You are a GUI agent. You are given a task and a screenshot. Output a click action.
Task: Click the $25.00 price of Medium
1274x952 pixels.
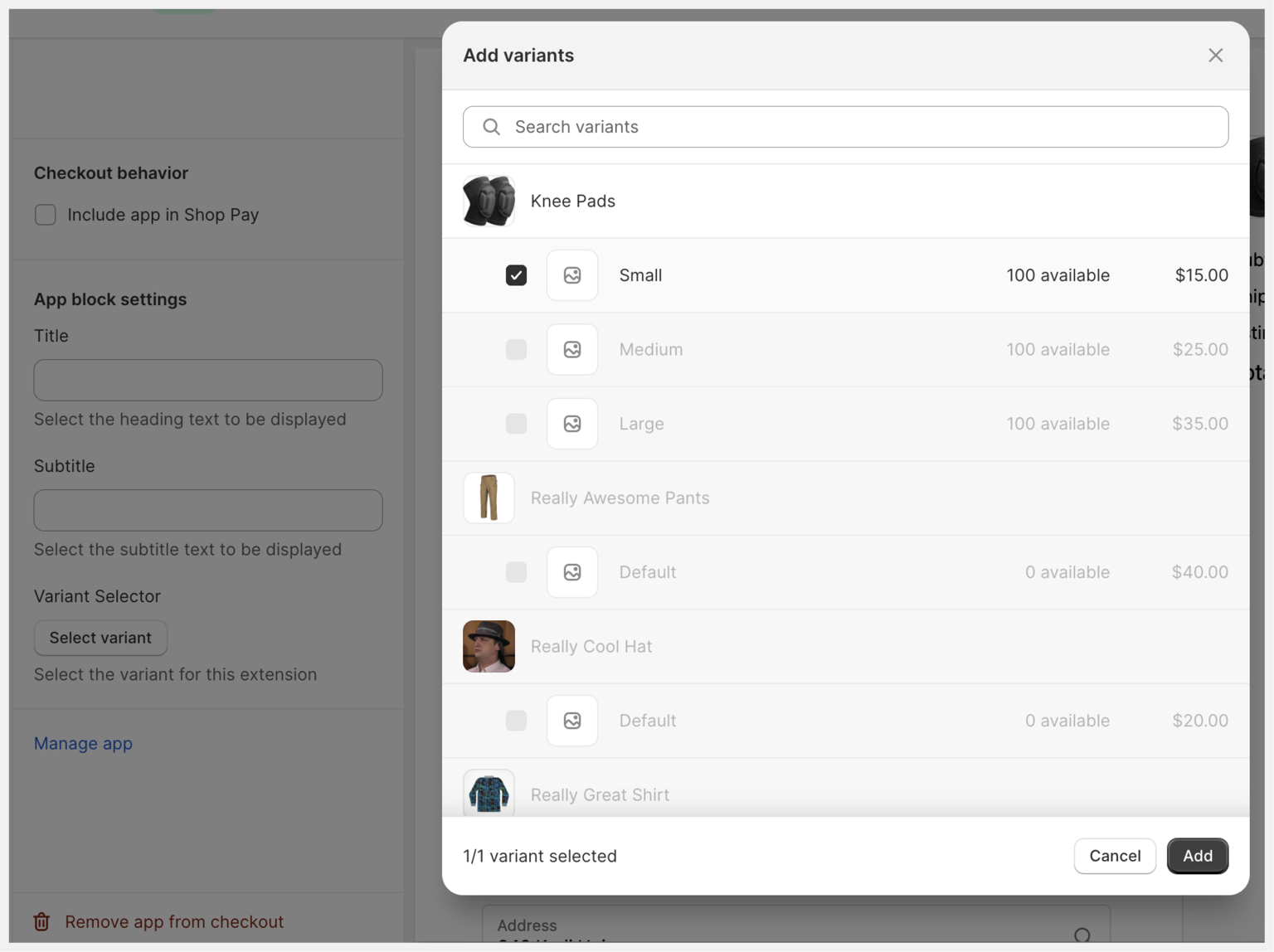click(x=1200, y=349)
